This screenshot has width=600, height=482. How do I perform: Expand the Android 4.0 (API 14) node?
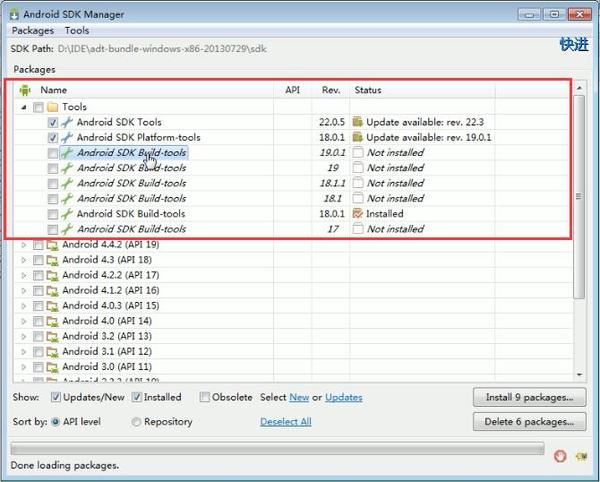pos(24,321)
